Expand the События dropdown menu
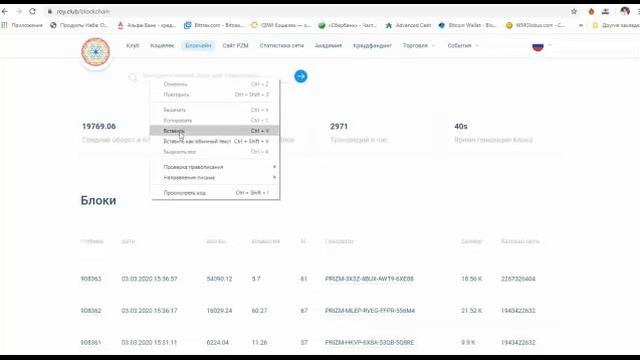Viewport: 640px width, 360px height. coord(463,46)
